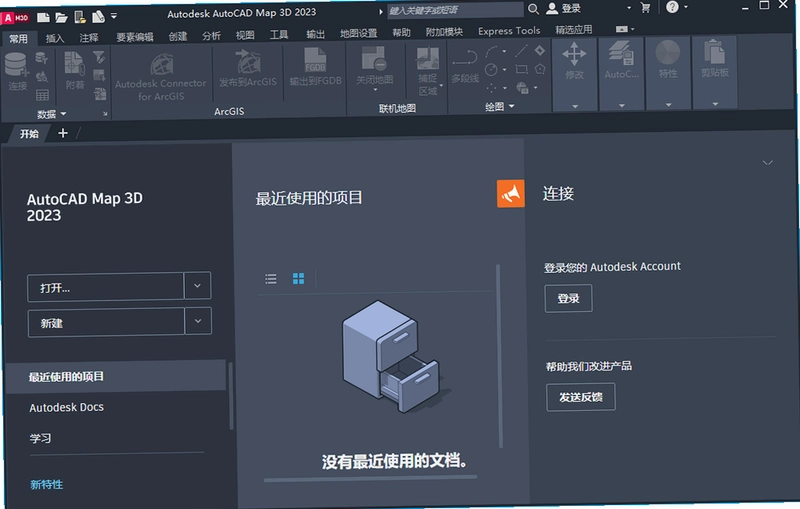Click the ribbon minimize toggle button
The height and width of the screenshot is (509, 800).
click(x=624, y=29)
